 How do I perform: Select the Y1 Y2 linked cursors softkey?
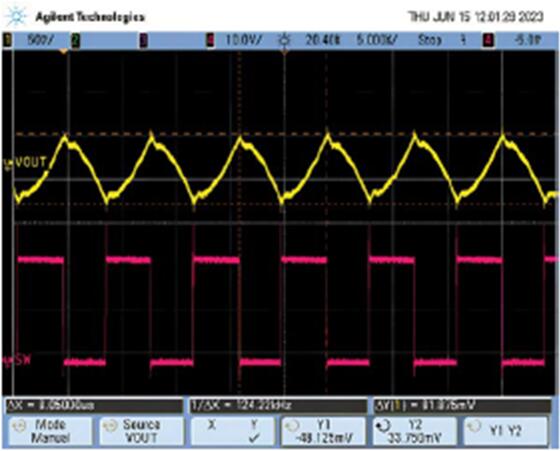click(506, 431)
